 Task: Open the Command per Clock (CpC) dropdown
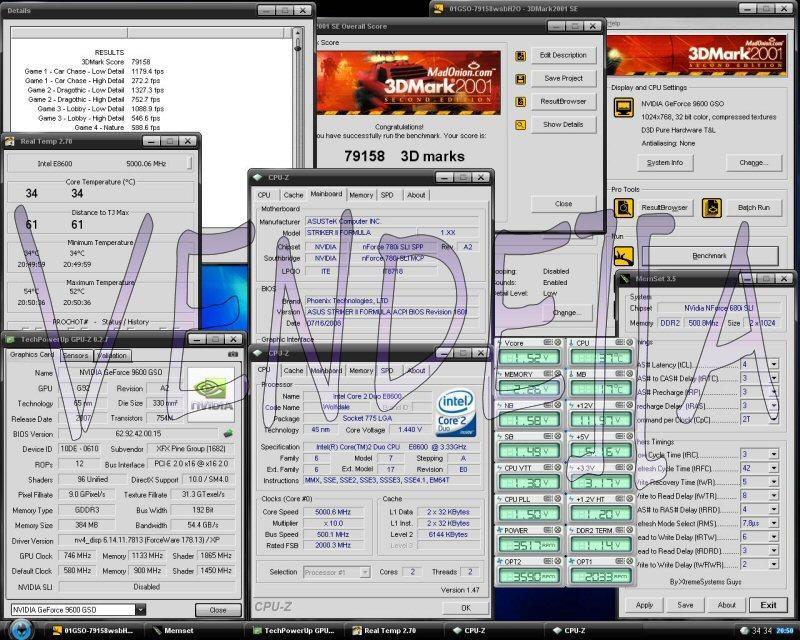point(774,420)
